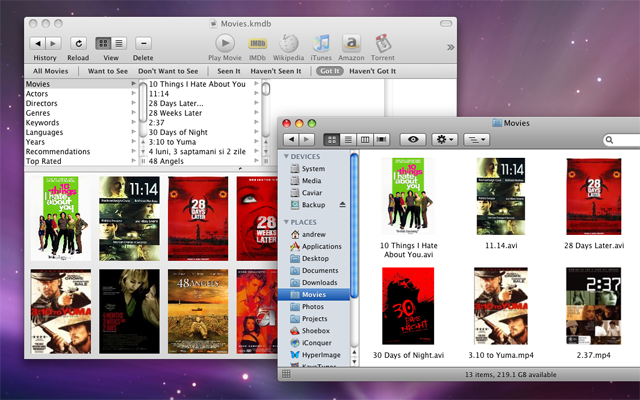The height and width of the screenshot is (400, 640).
Task: Open the Shoebox sidebar item
Action: (313, 331)
